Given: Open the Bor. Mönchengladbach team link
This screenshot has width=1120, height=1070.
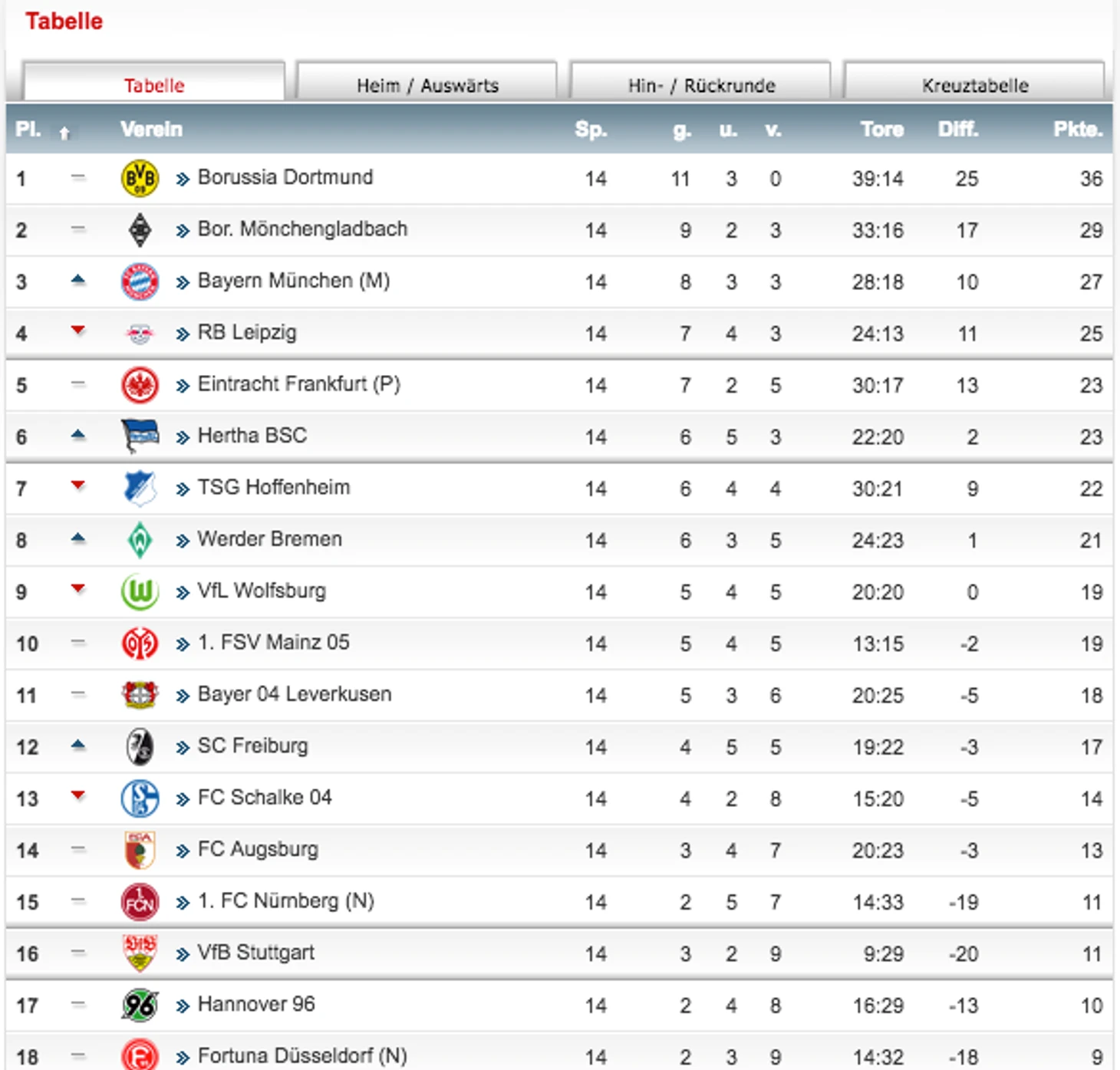Looking at the screenshot, I should [x=302, y=229].
